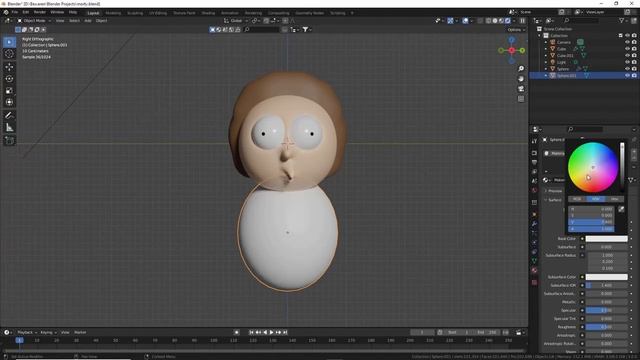Viewport: 640px width, 360px height.
Task: Collapse the Collection tree in outliner
Action: click(540, 36)
